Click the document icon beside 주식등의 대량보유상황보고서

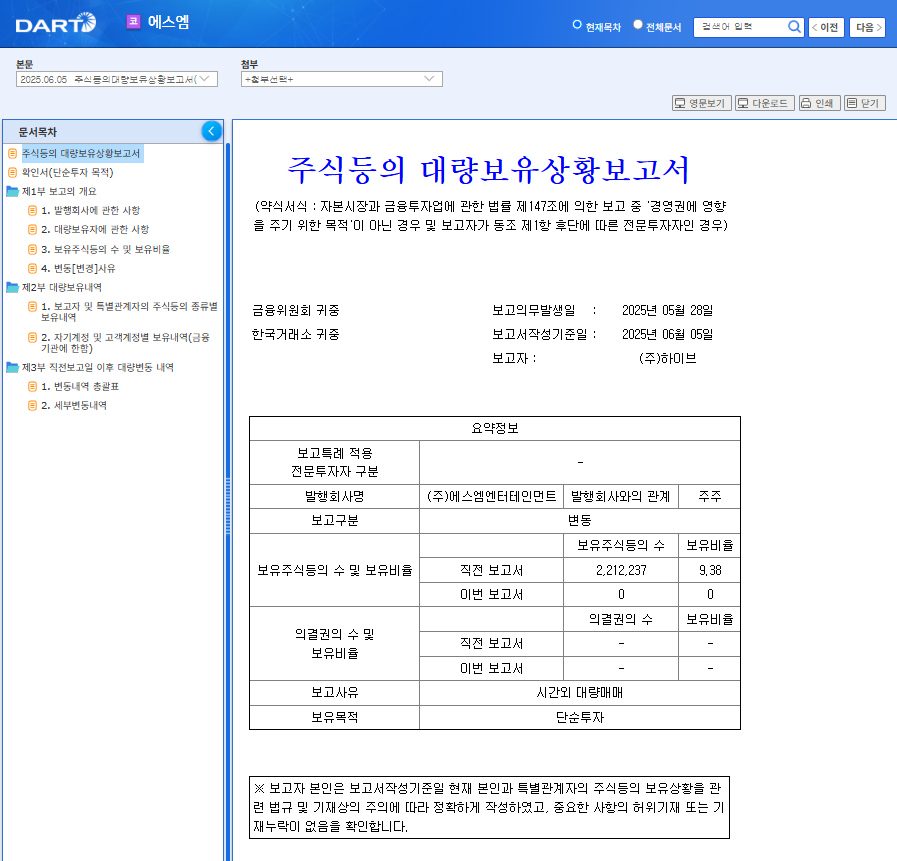tap(13, 153)
